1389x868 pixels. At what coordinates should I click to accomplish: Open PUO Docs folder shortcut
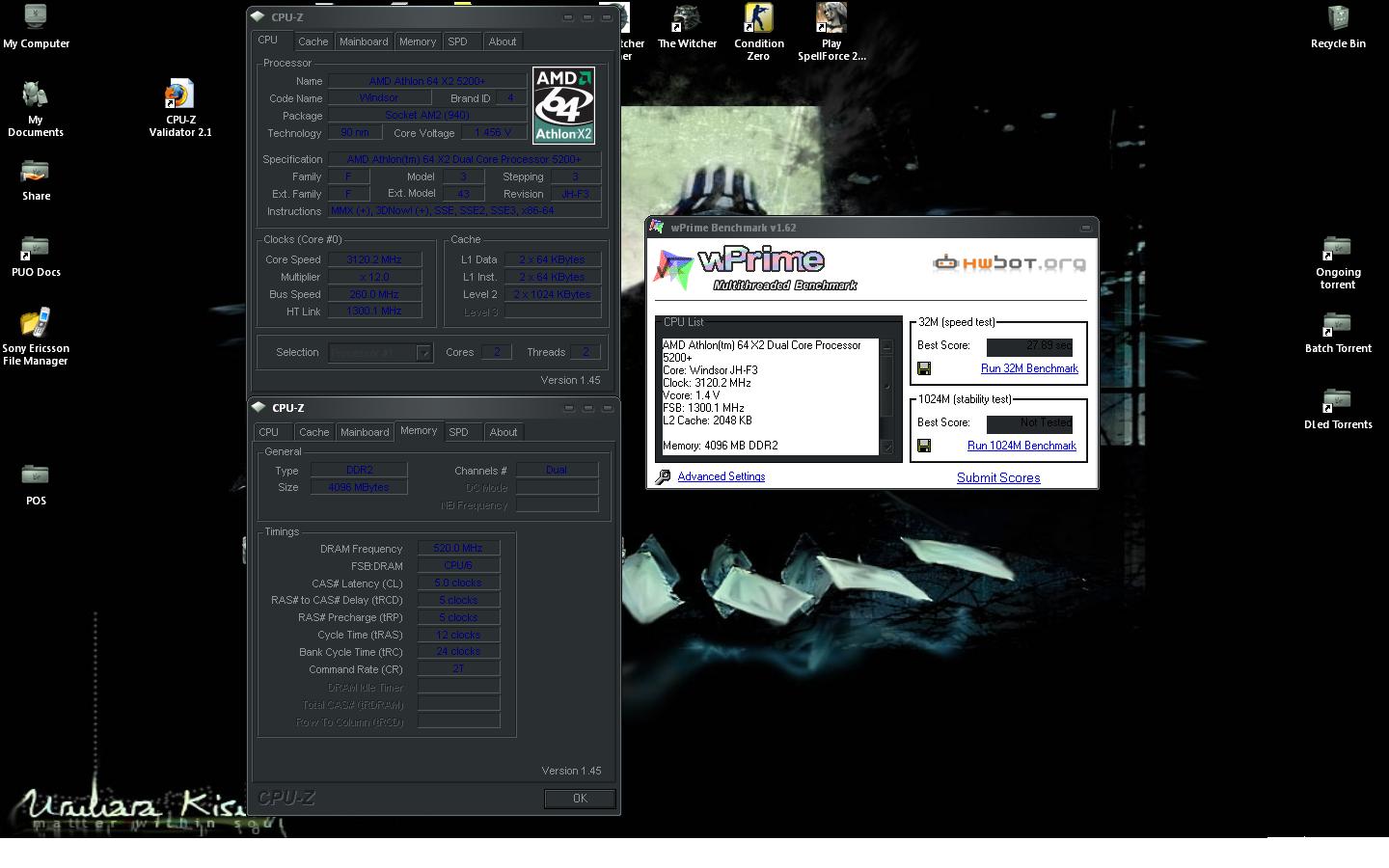36,256
